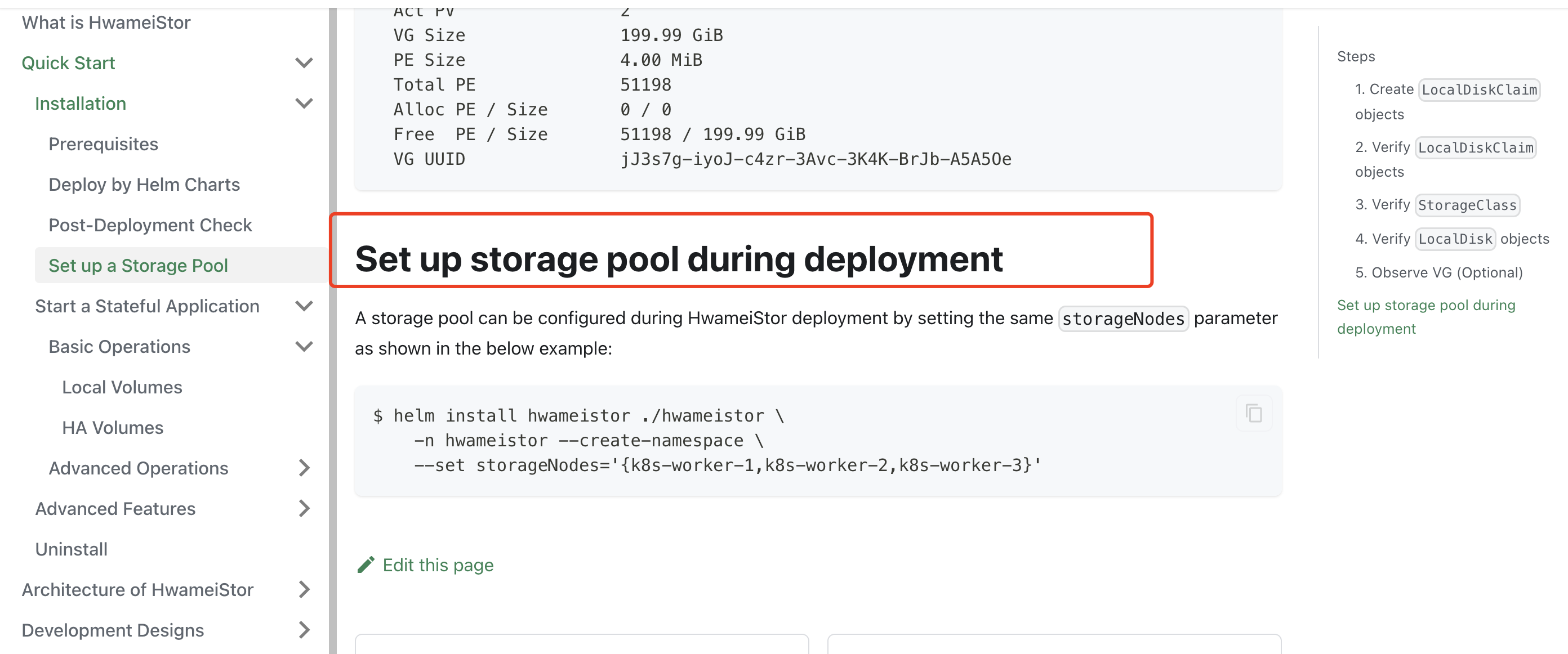Screen dimensions: 1568x654
Task: Open the What is HwameiStor page
Action: point(106,22)
